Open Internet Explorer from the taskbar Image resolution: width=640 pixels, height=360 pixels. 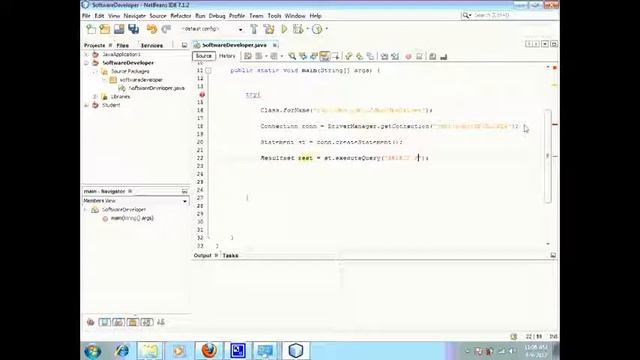(122, 351)
